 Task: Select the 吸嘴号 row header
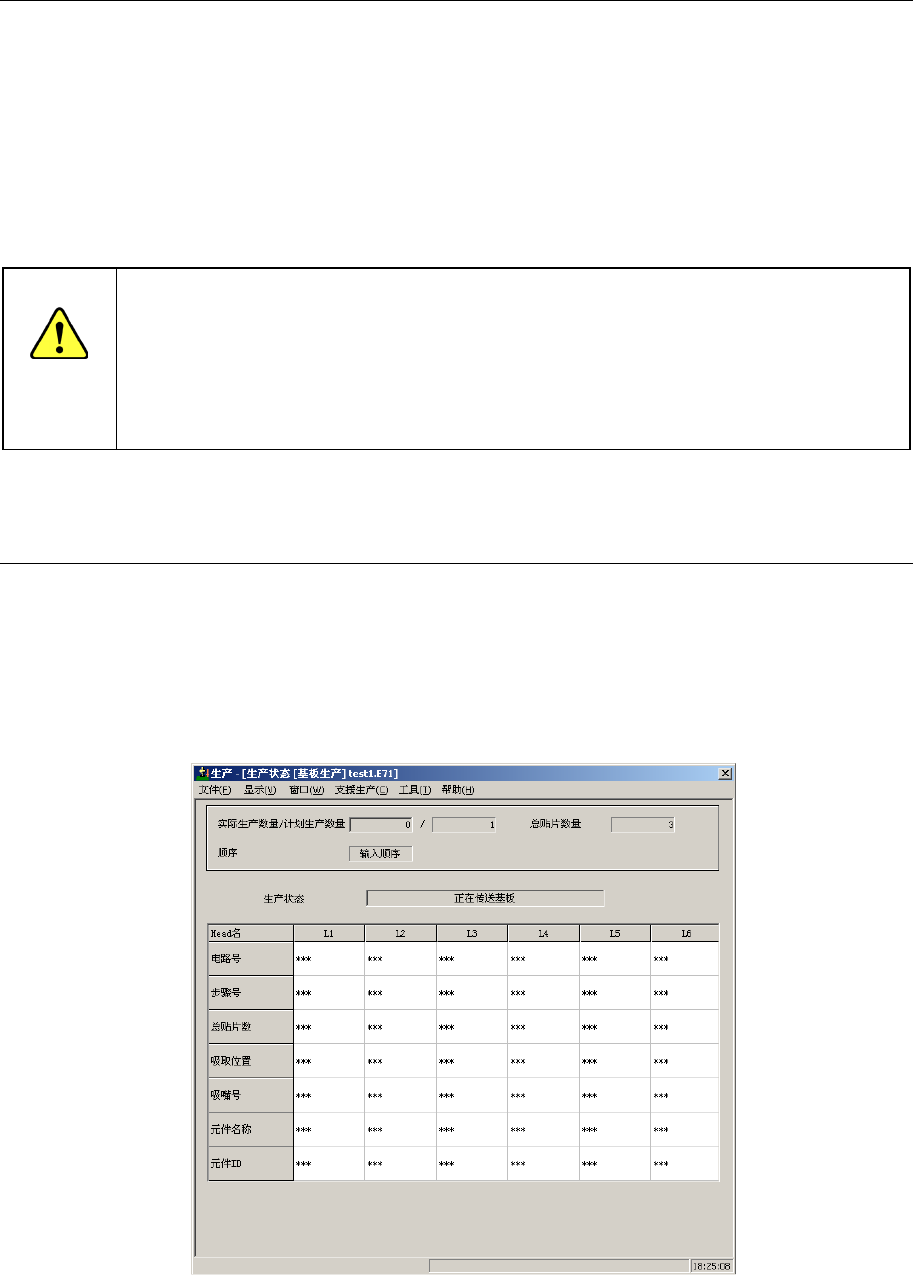tap(250, 1095)
